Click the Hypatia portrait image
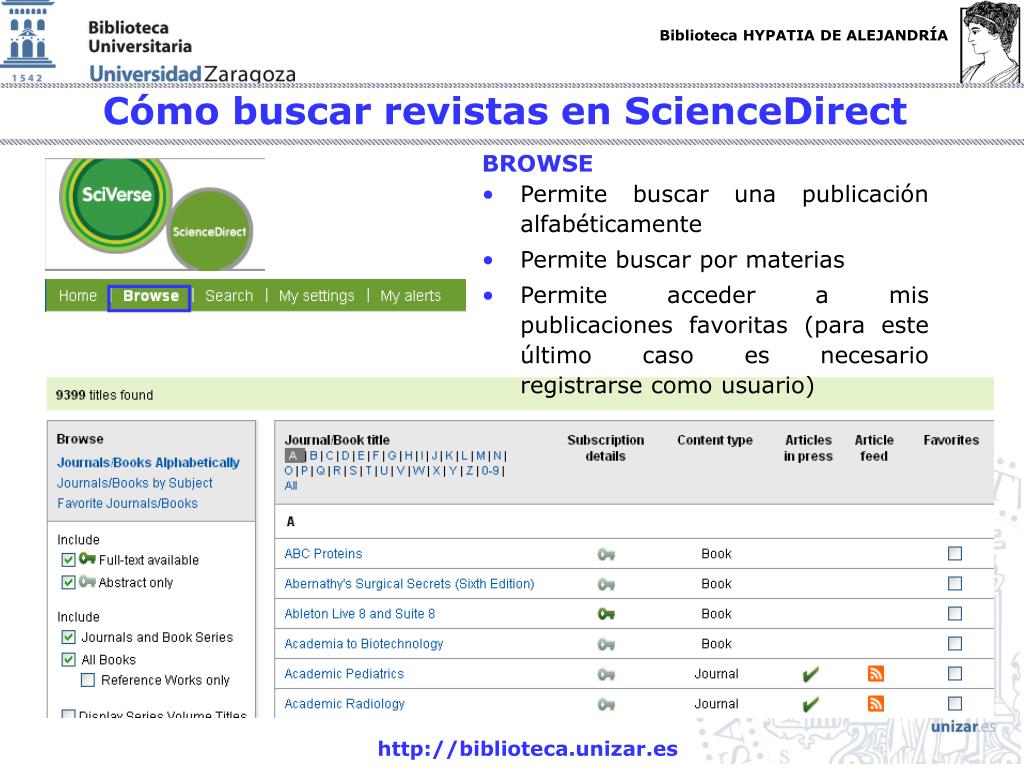Viewport: 1024px width, 768px height. (x=989, y=42)
